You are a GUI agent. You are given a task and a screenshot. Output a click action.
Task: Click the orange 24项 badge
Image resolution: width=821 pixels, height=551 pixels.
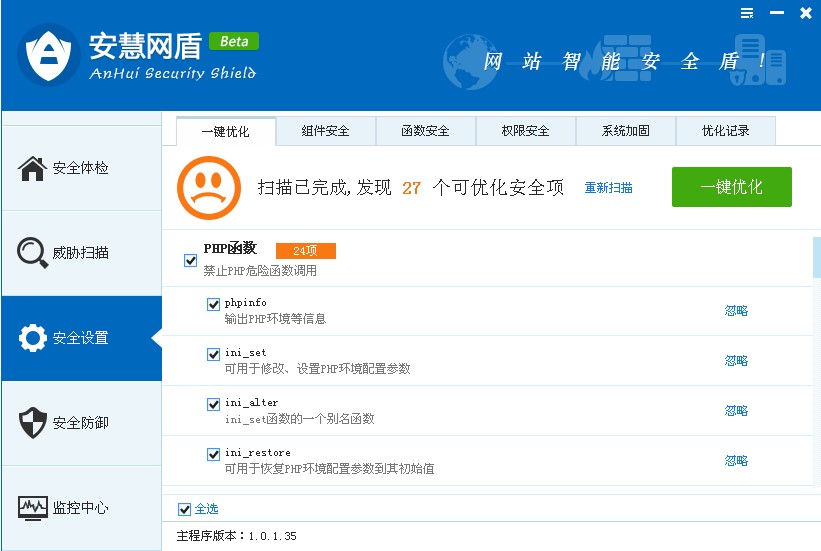click(x=305, y=251)
